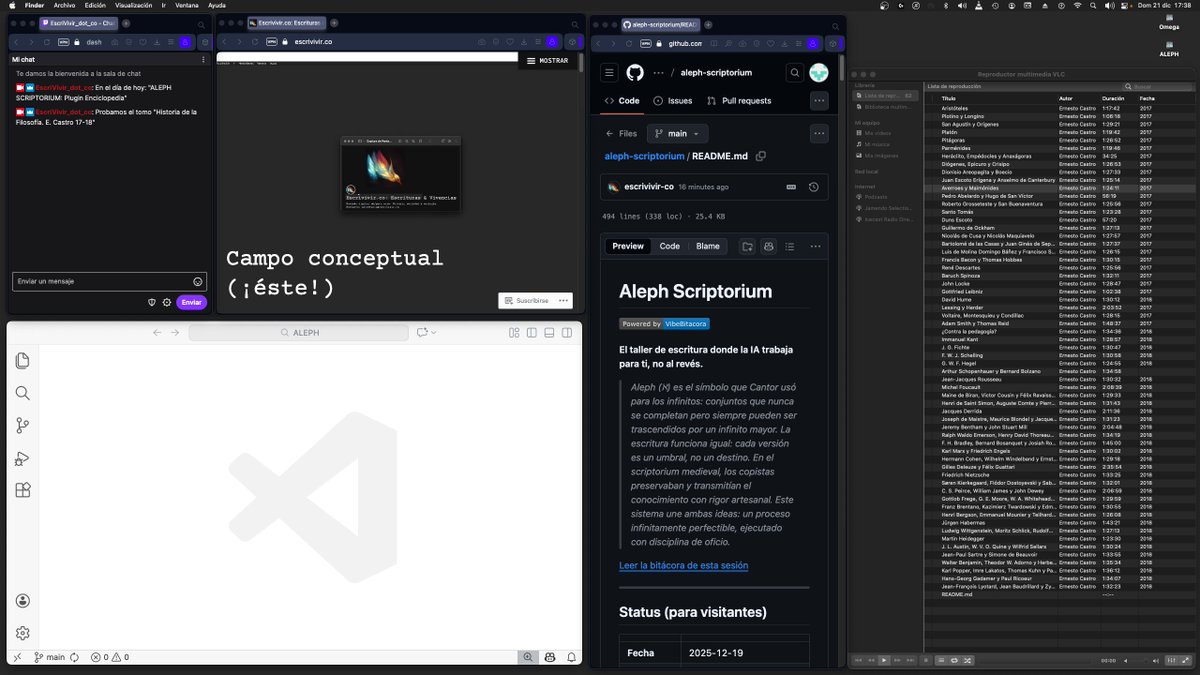This screenshot has width=1200, height=675.
Task: Toggle the primary side bar in VS Code
Action: [x=531, y=333]
